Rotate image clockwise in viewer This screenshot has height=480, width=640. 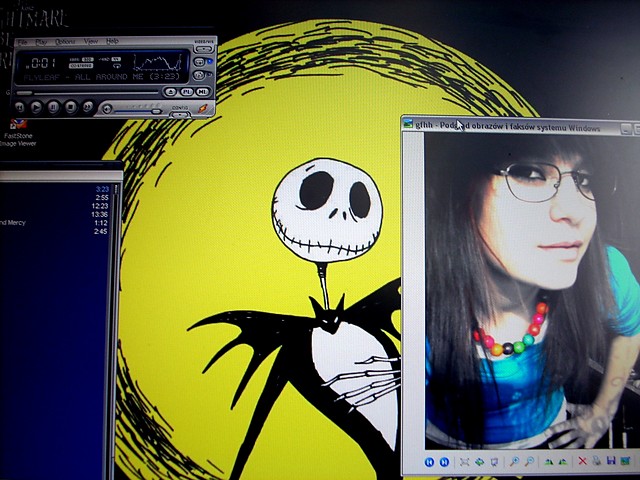click(x=548, y=462)
